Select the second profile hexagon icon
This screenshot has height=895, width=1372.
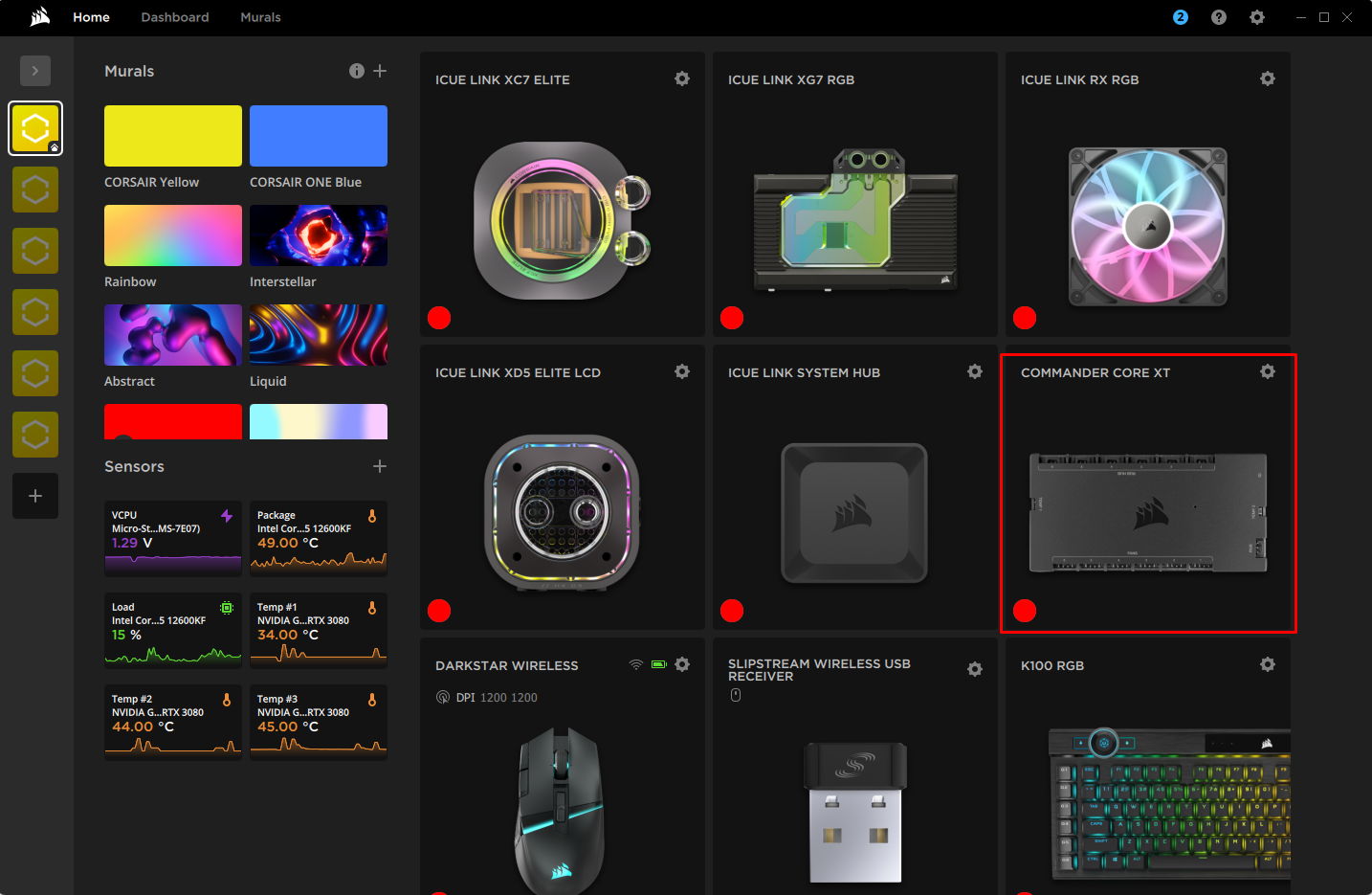[x=35, y=190]
